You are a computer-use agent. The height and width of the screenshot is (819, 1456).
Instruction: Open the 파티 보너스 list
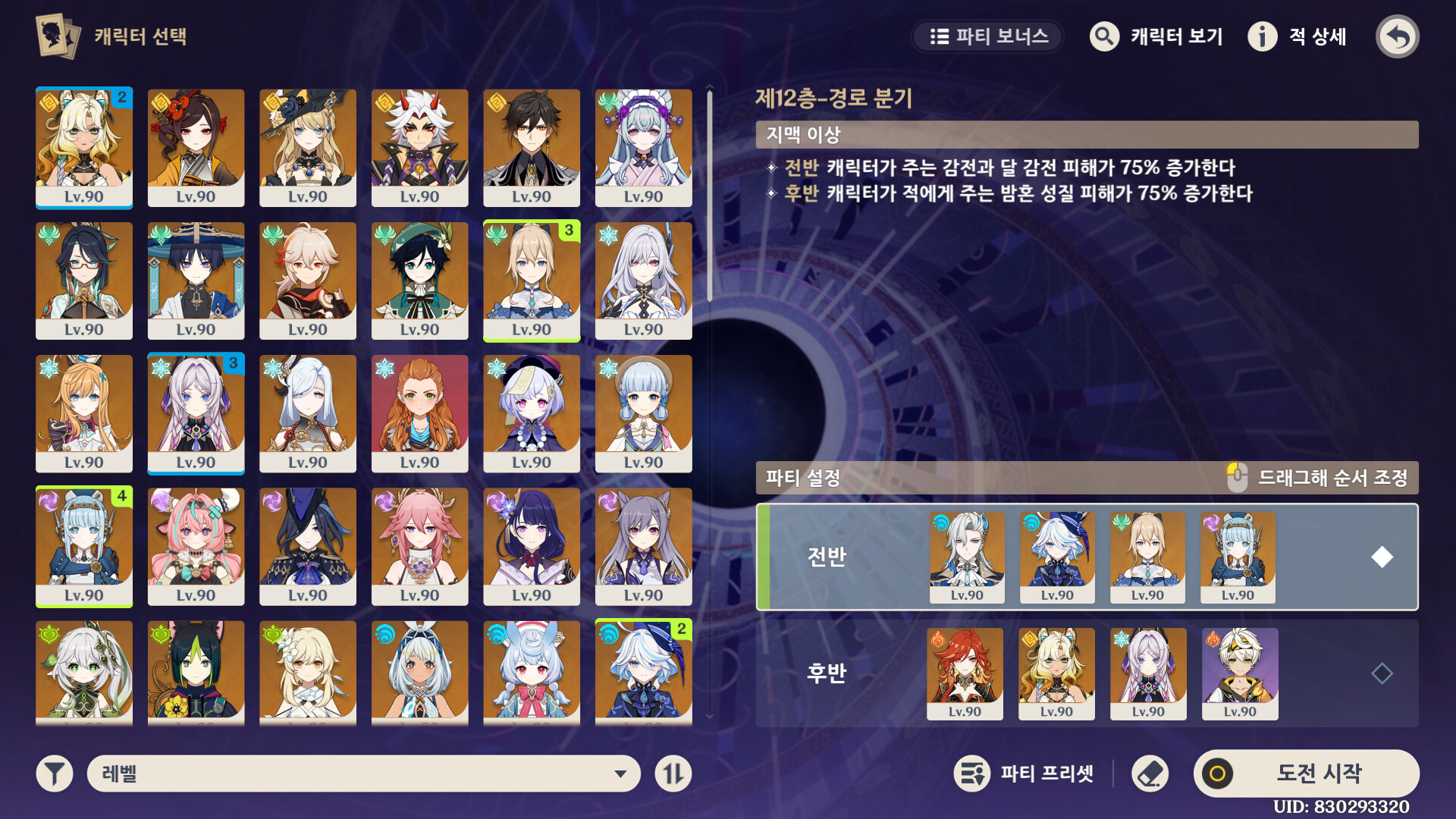tap(987, 36)
